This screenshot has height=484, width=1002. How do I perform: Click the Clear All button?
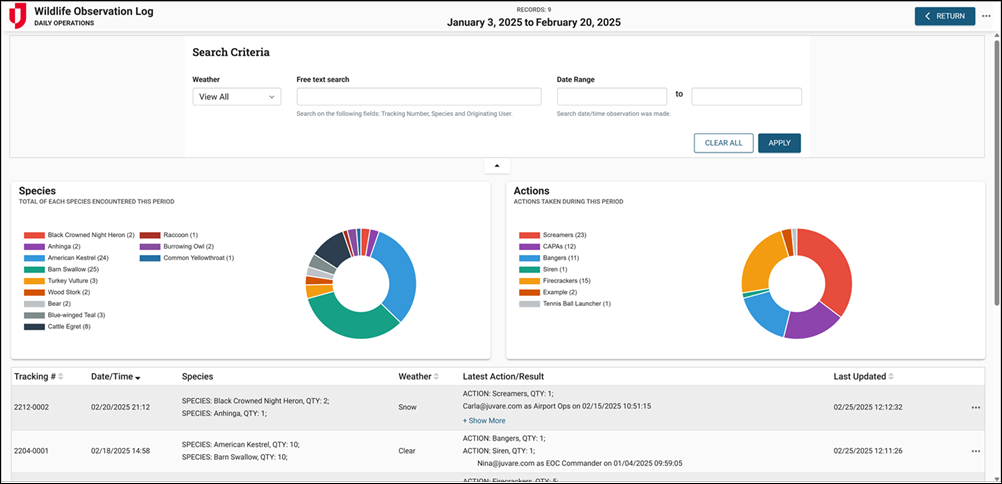click(723, 143)
